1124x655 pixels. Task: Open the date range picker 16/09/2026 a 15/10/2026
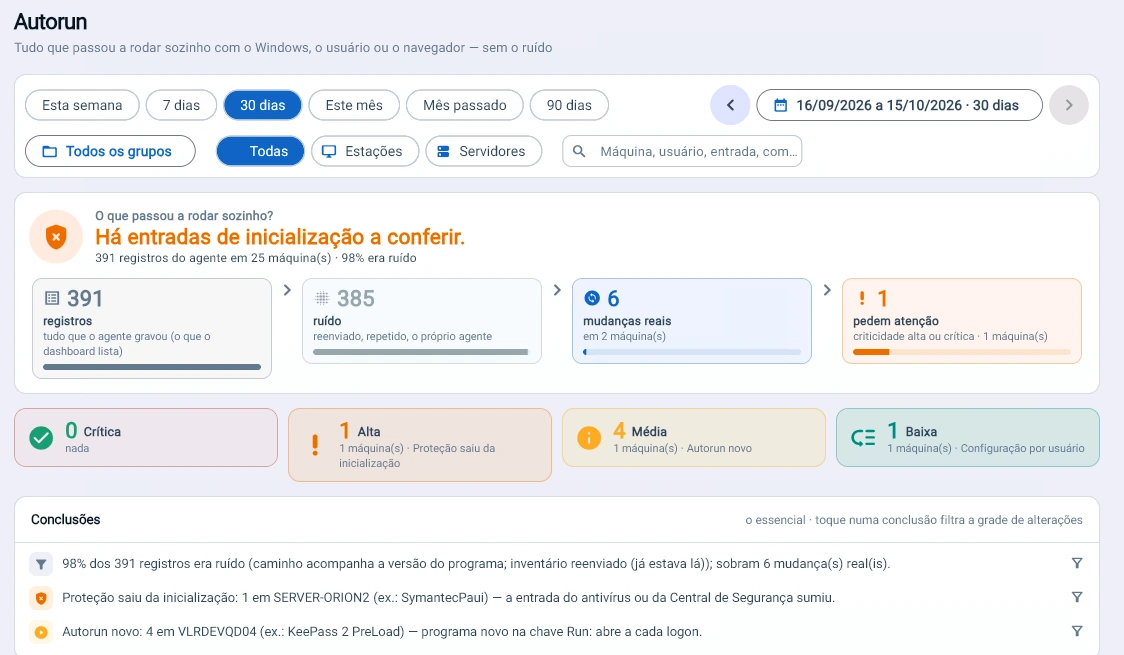900,105
